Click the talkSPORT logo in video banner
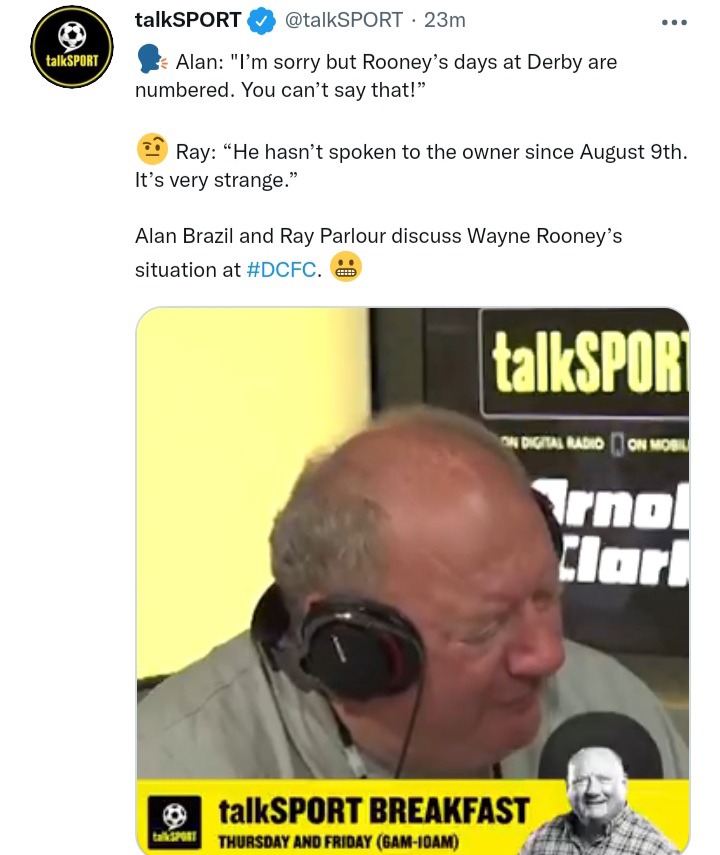Viewport: 720px width, 855px height. coord(175,820)
